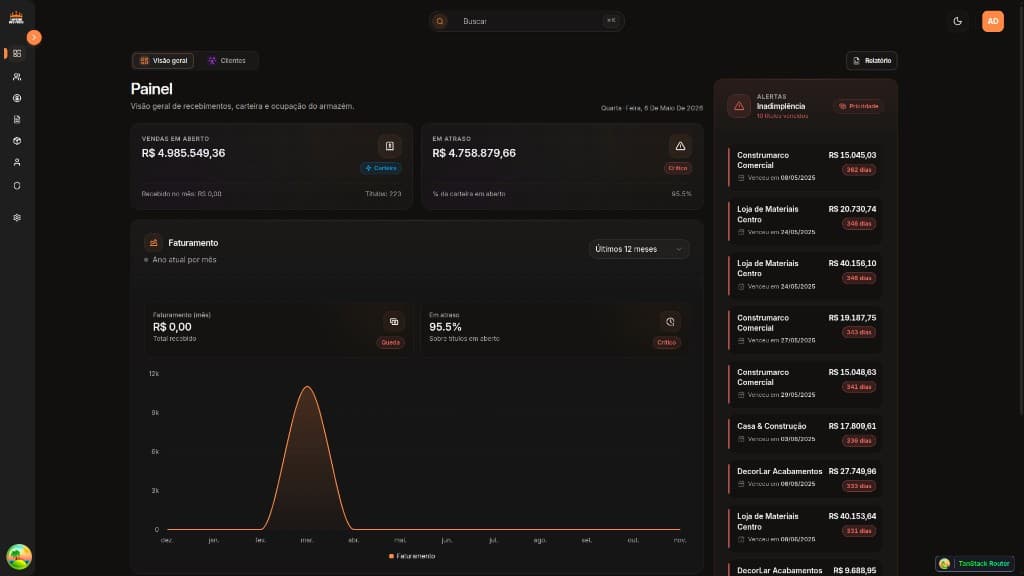Open the Últimos 12 meses dropdown
Screen dimensions: 1024x576
click(639, 249)
